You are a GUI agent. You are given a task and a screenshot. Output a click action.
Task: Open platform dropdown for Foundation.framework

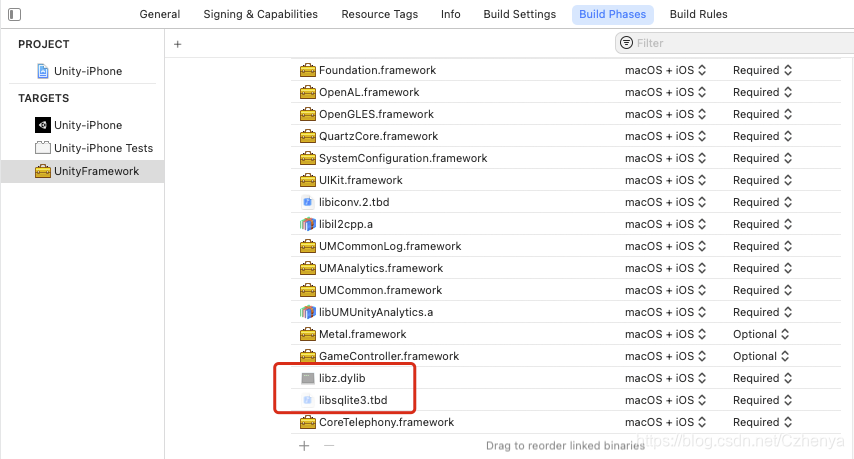click(x=666, y=70)
